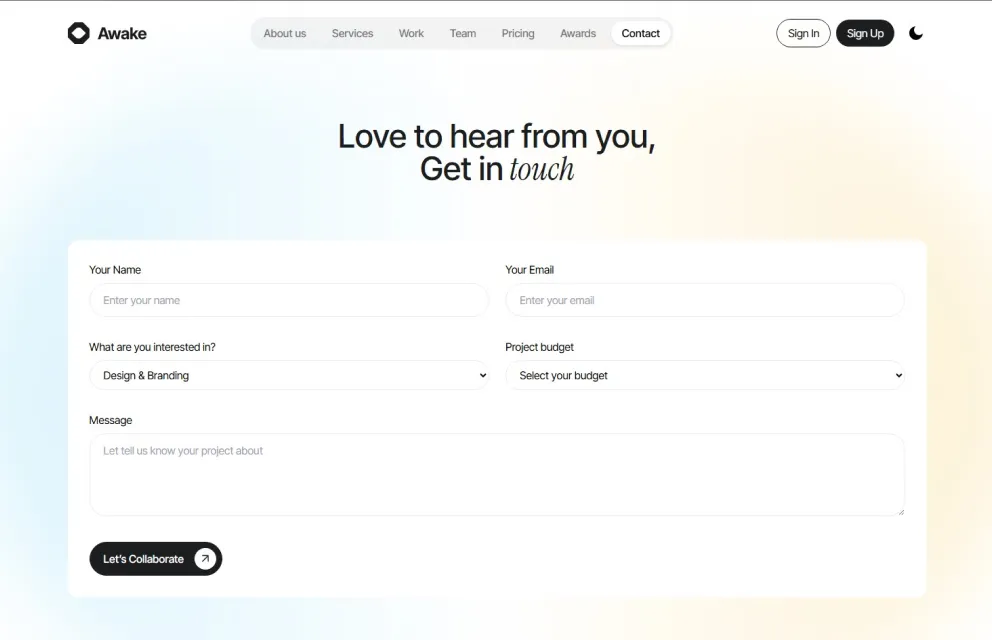Focus the Your Name input field
This screenshot has height=640, width=992.
pyautogui.click(x=288, y=300)
